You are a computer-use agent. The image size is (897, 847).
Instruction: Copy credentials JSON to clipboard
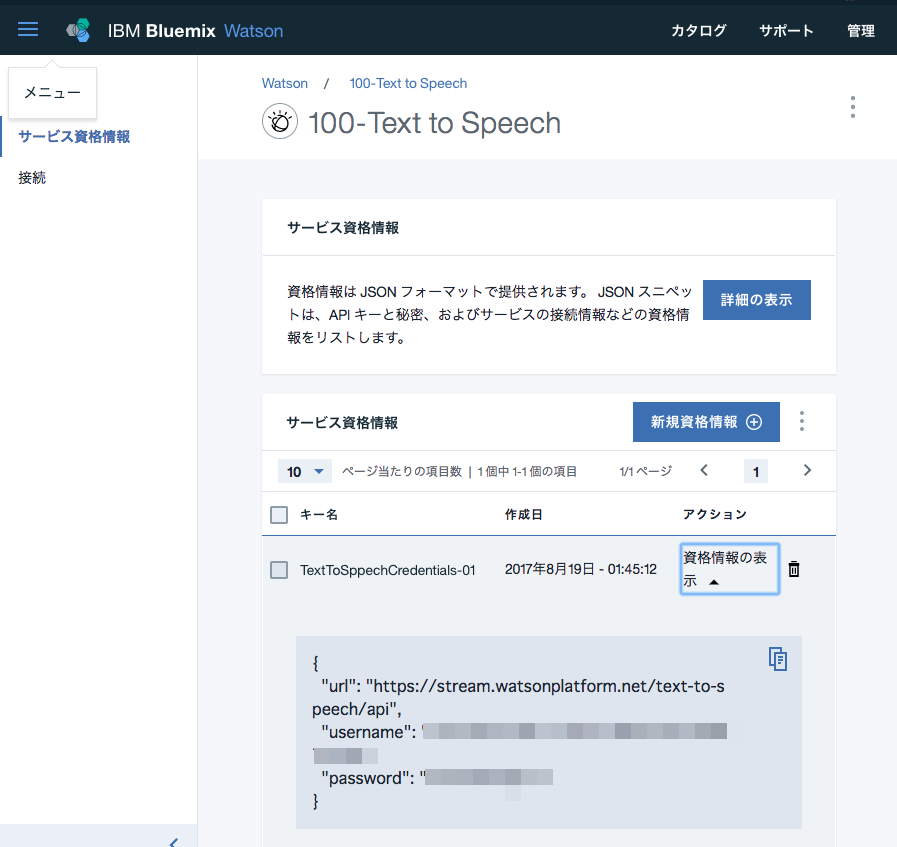pyautogui.click(x=777, y=659)
